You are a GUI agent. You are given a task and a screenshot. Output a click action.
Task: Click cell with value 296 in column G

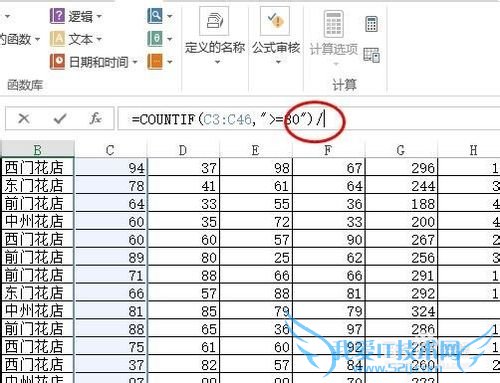coord(401,167)
